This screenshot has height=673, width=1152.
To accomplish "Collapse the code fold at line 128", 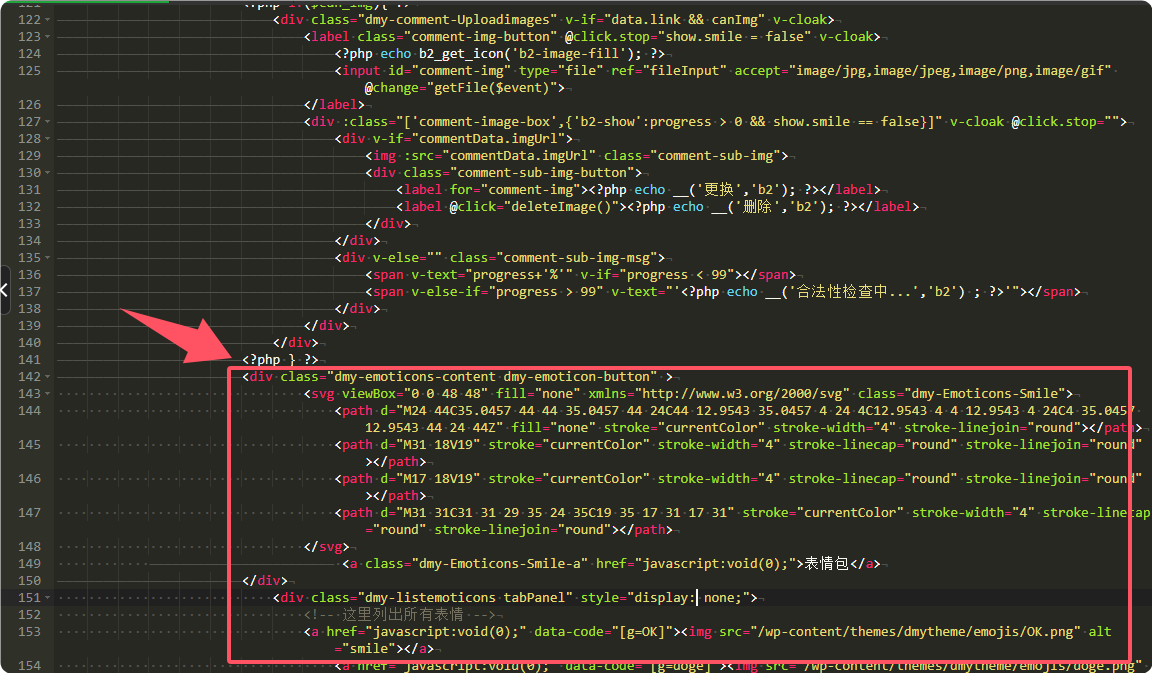I will pyautogui.click(x=48, y=139).
